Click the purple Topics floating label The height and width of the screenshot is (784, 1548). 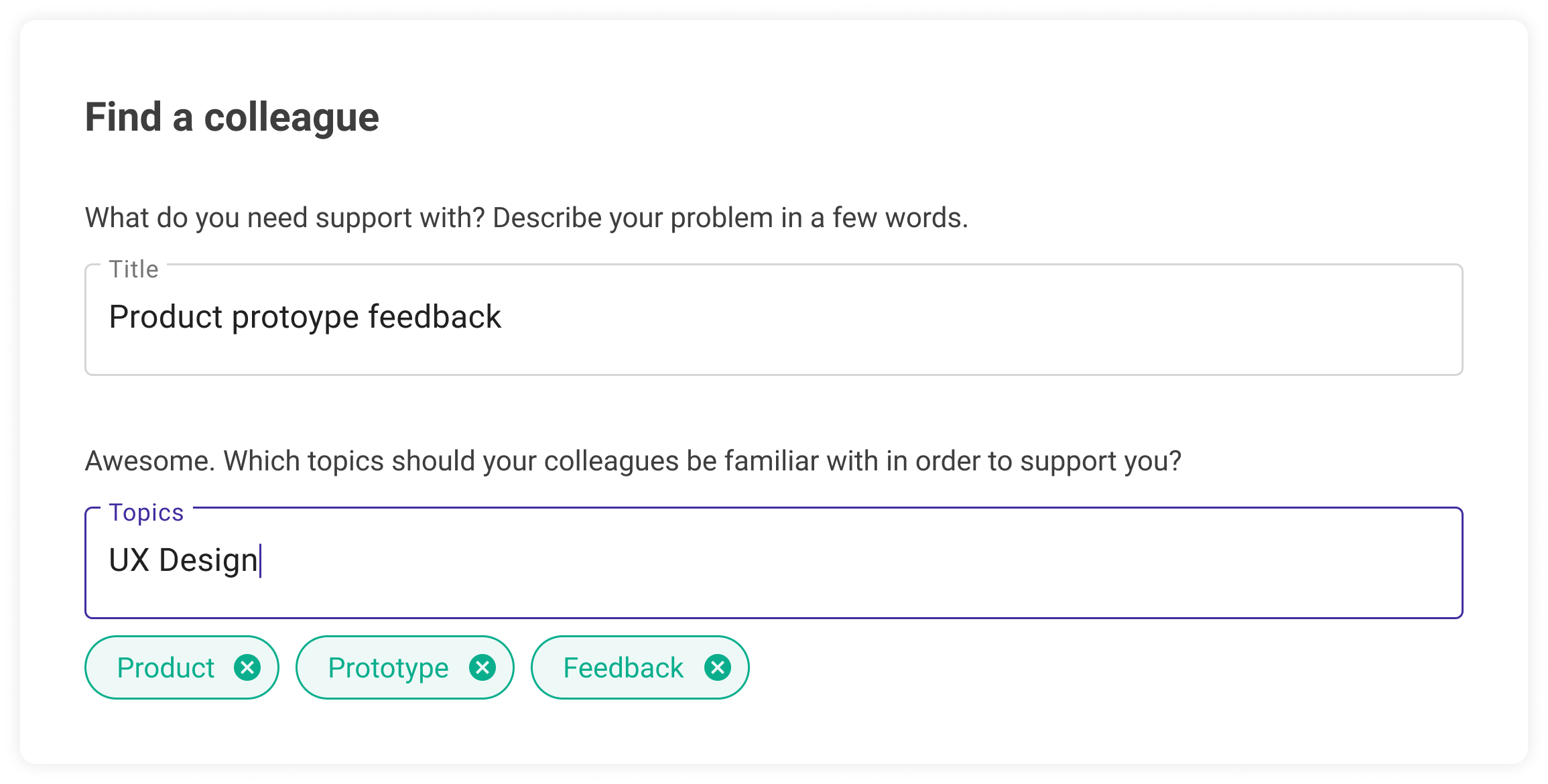[x=146, y=513]
